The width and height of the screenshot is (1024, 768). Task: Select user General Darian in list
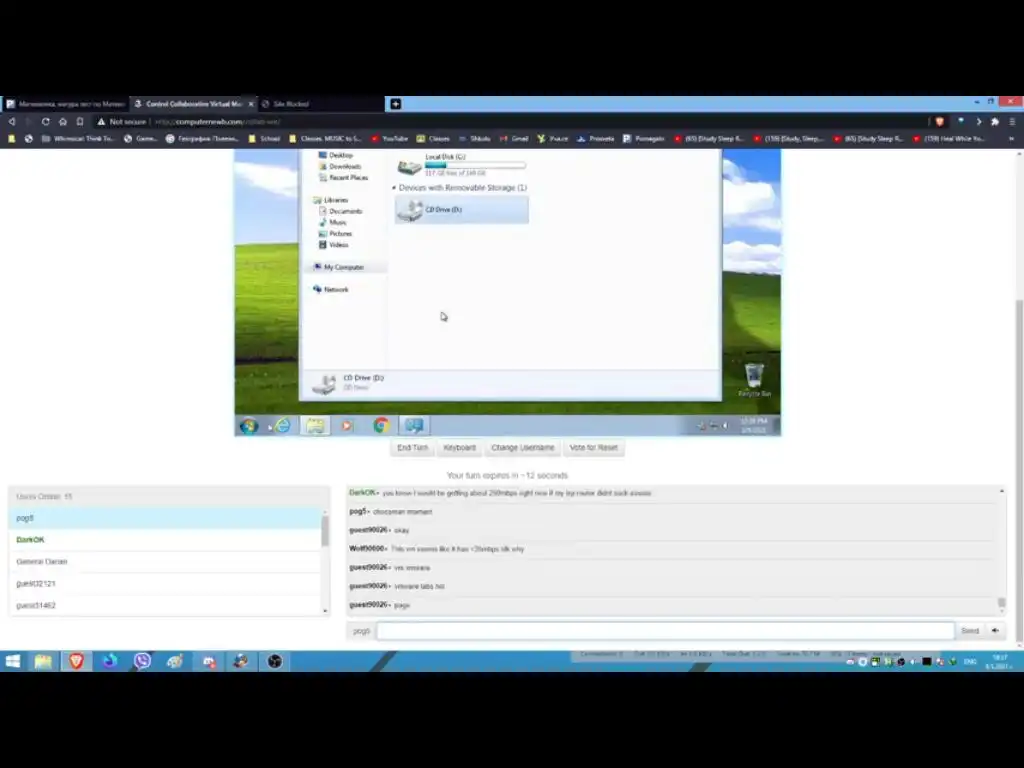pyautogui.click(x=165, y=562)
